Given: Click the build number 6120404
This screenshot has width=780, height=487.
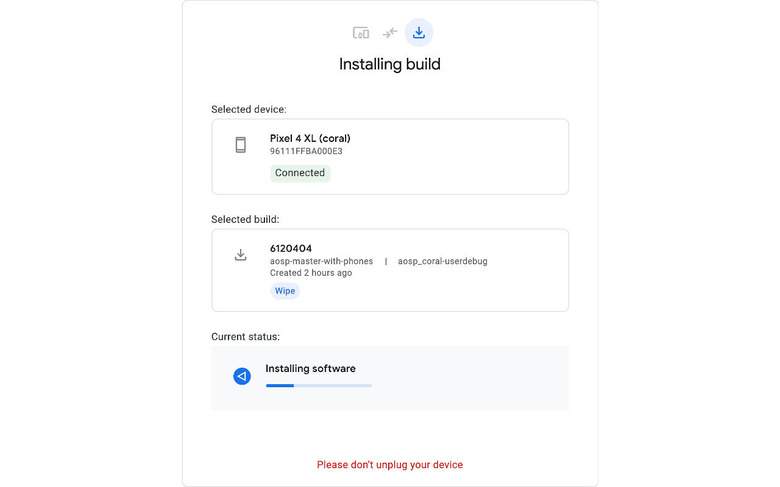Looking at the screenshot, I should 291,248.
